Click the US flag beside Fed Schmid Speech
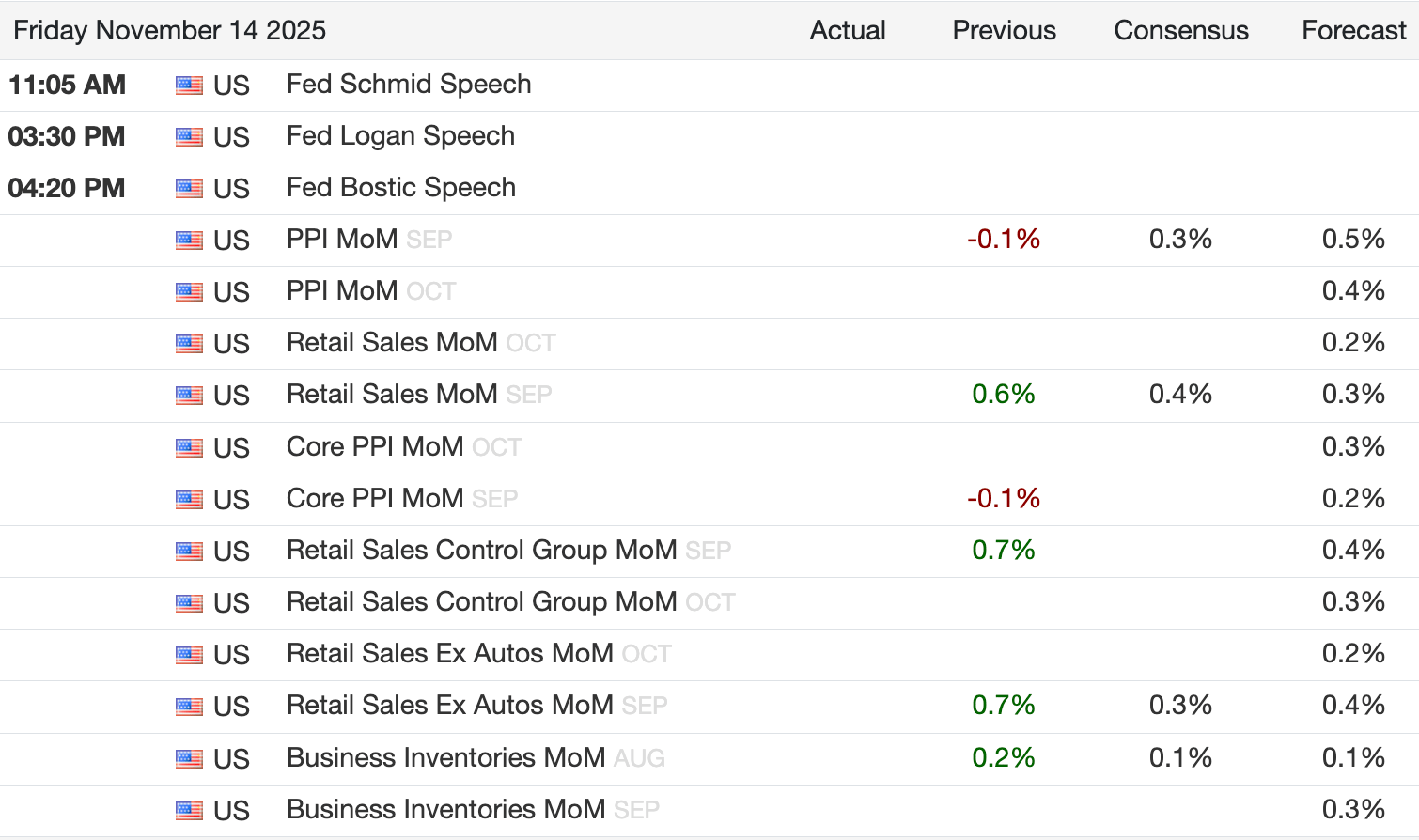Screen dimensions: 1419x840 [189, 86]
